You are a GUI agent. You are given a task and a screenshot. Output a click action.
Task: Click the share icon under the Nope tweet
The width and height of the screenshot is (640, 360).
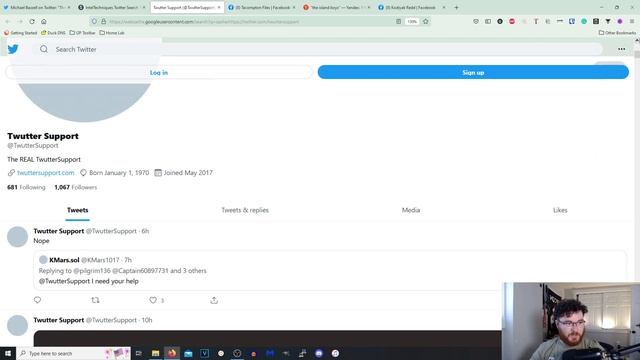[x=214, y=300]
